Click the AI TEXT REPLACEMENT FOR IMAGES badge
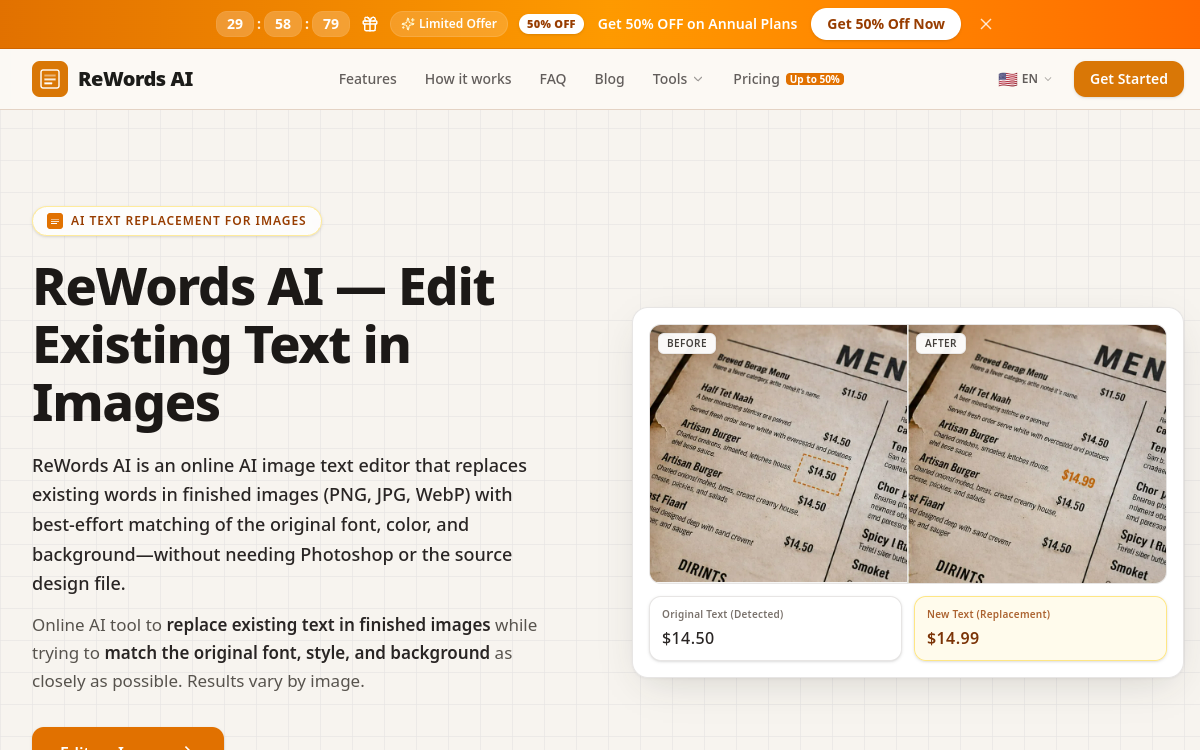The image size is (1200, 750). pyautogui.click(x=177, y=221)
